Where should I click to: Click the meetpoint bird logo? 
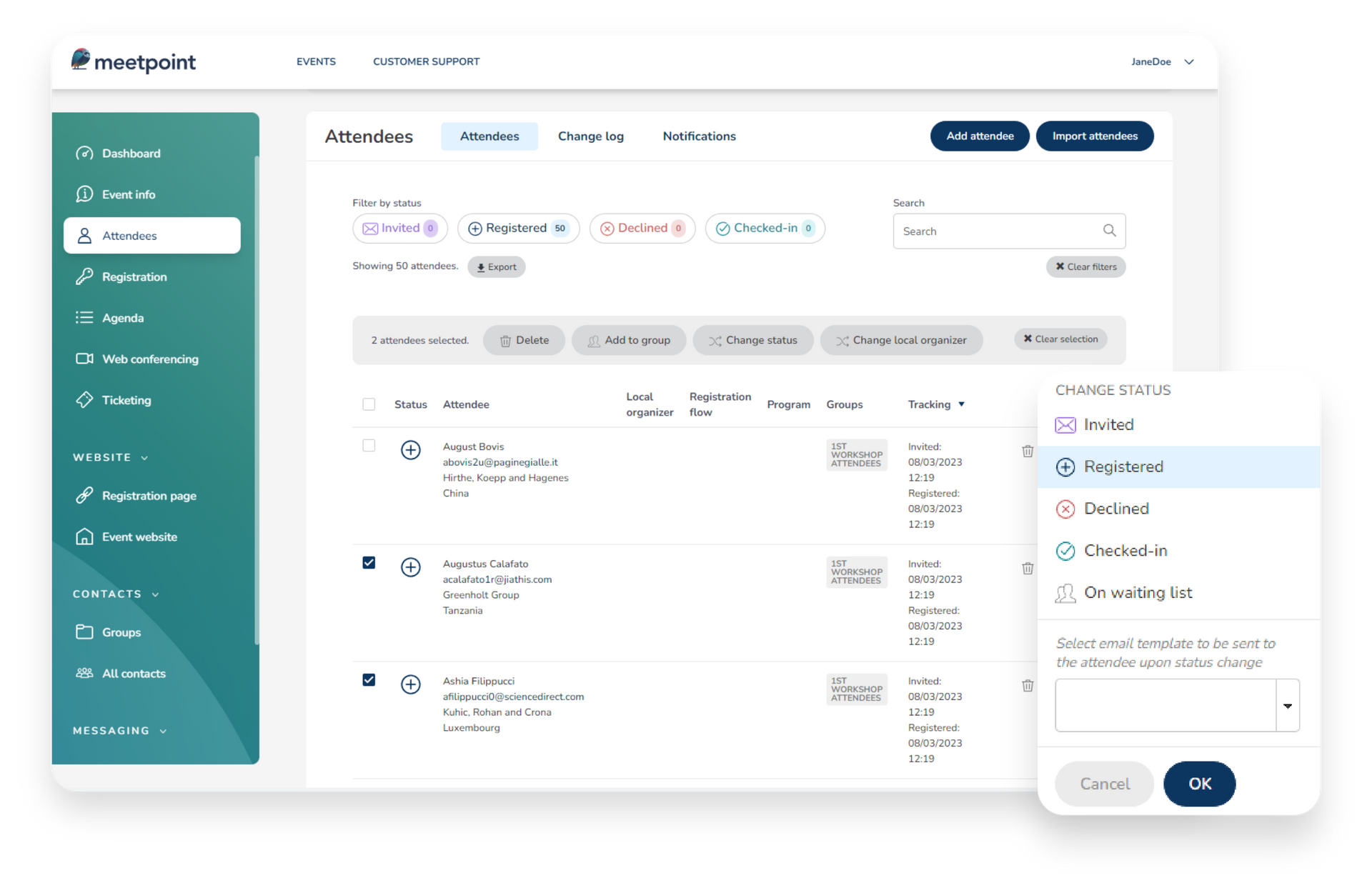coord(81,59)
